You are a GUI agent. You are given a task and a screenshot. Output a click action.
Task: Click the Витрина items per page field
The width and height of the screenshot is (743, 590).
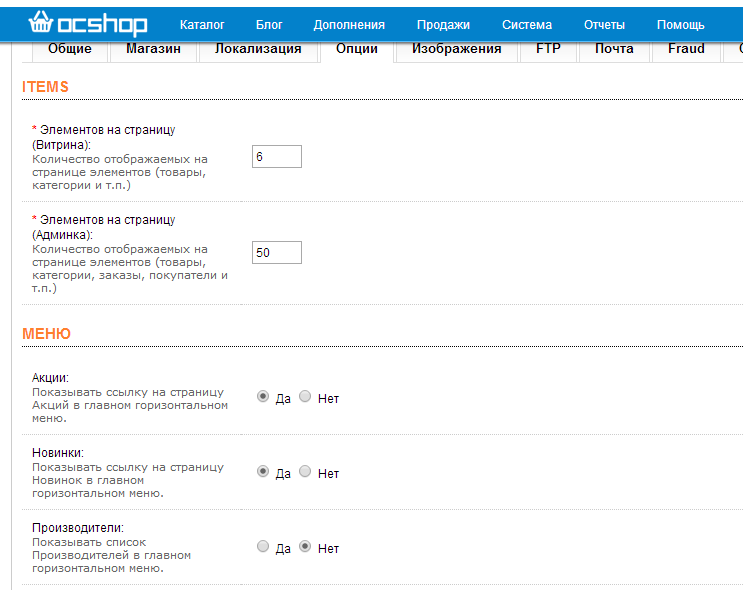(x=277, y=157)
